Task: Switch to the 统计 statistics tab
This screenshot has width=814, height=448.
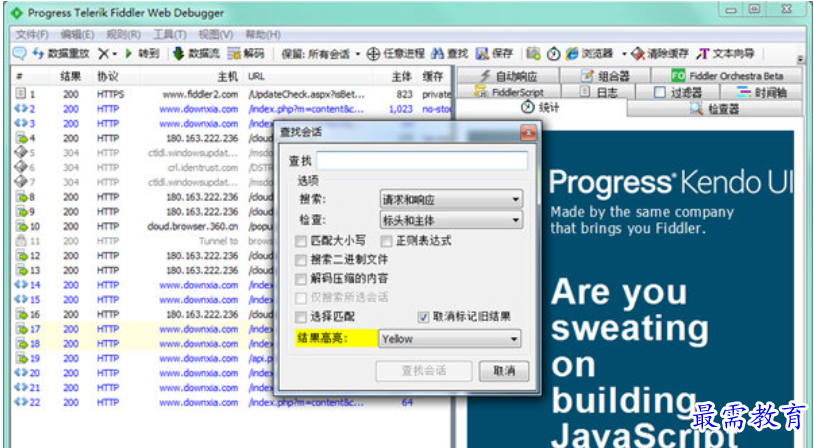Action: (540, 107)
